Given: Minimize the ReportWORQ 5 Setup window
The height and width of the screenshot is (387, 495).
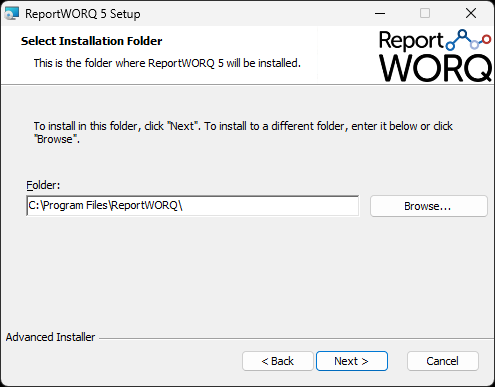Looking at the screenshot, I should [x=380, y=14].
